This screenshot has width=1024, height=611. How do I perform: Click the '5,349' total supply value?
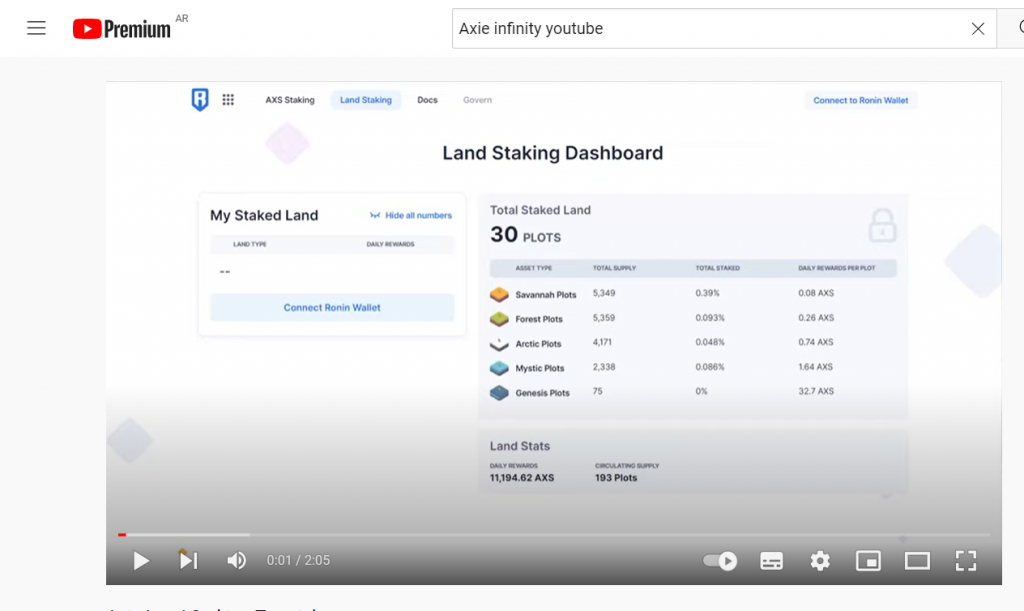[604, 293]
